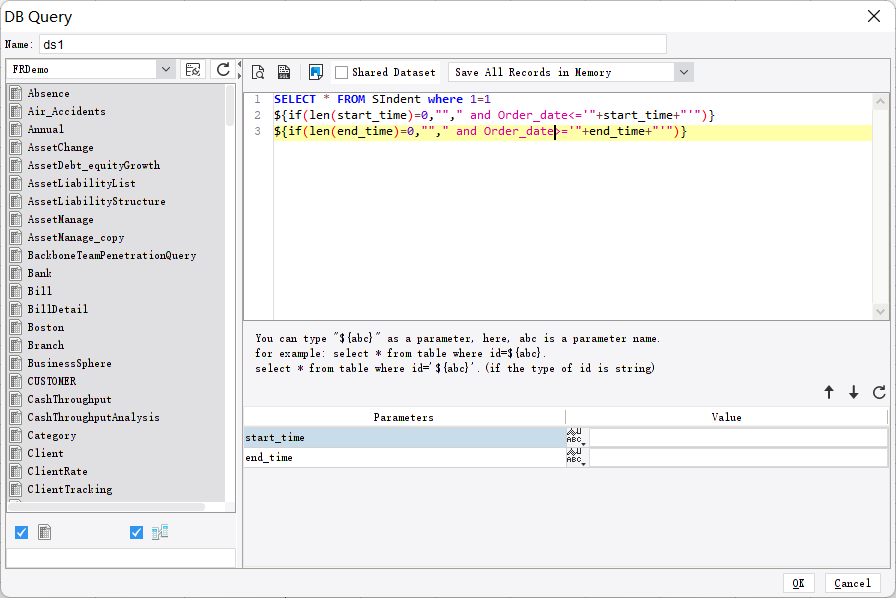Select the Client table
Screen dimensions: 896x598
46,453
